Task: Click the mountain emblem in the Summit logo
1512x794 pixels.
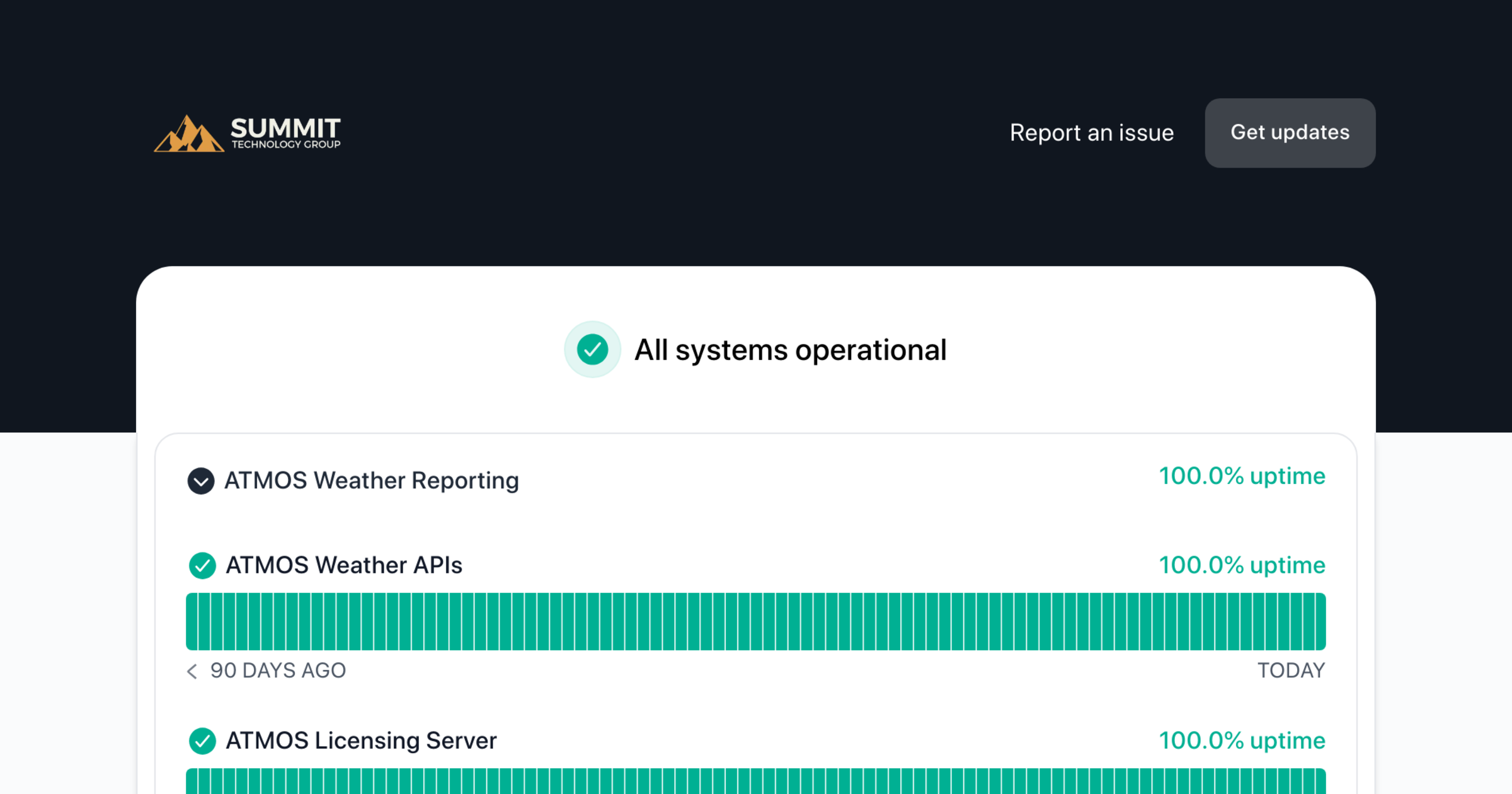Action: point(188,134)
